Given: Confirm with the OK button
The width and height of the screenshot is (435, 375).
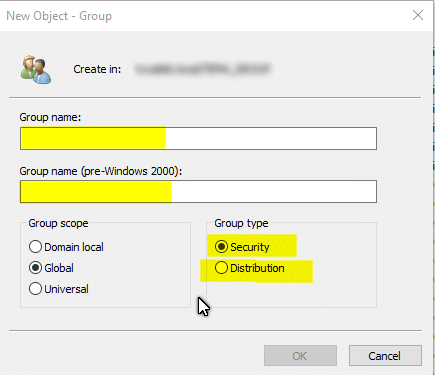Looking at the screenshot, I should 300,356.
